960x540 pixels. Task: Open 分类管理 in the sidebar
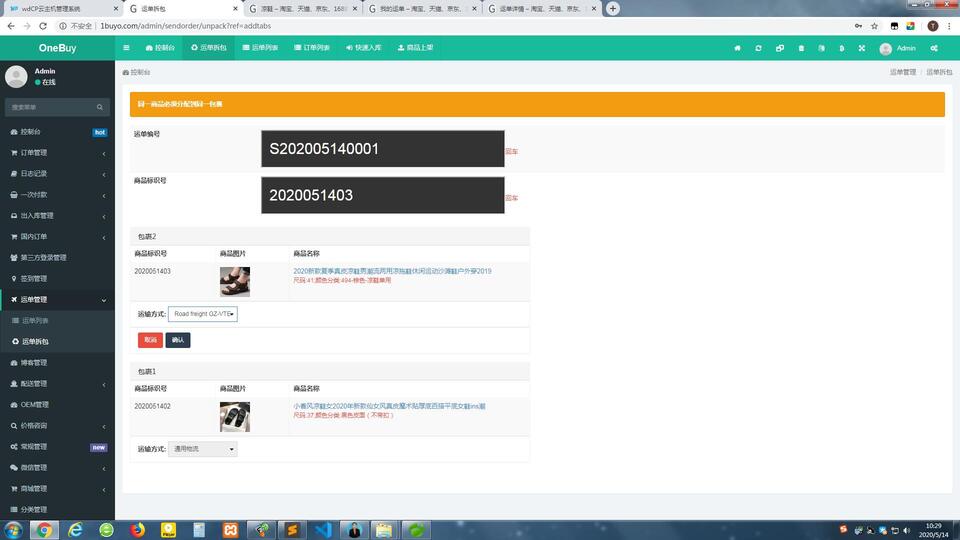click(x=58, y=509)
